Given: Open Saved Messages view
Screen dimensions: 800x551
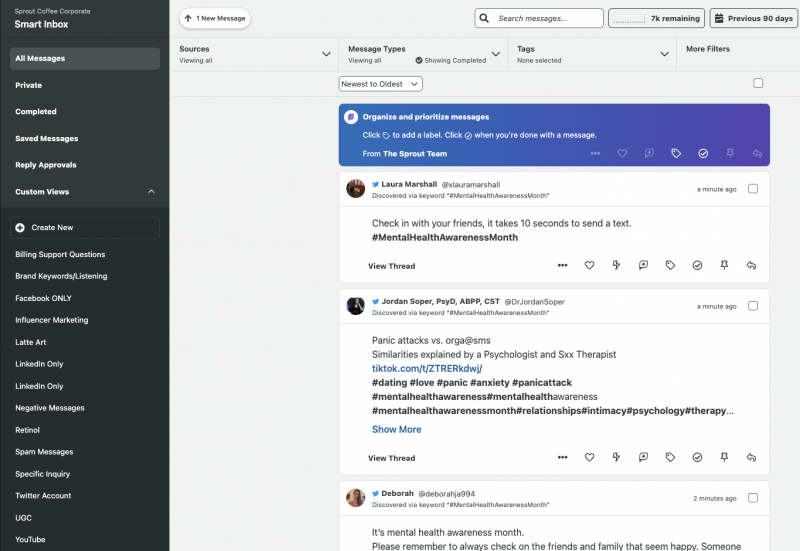Looking at the screenshot, I should click(46, 138).
